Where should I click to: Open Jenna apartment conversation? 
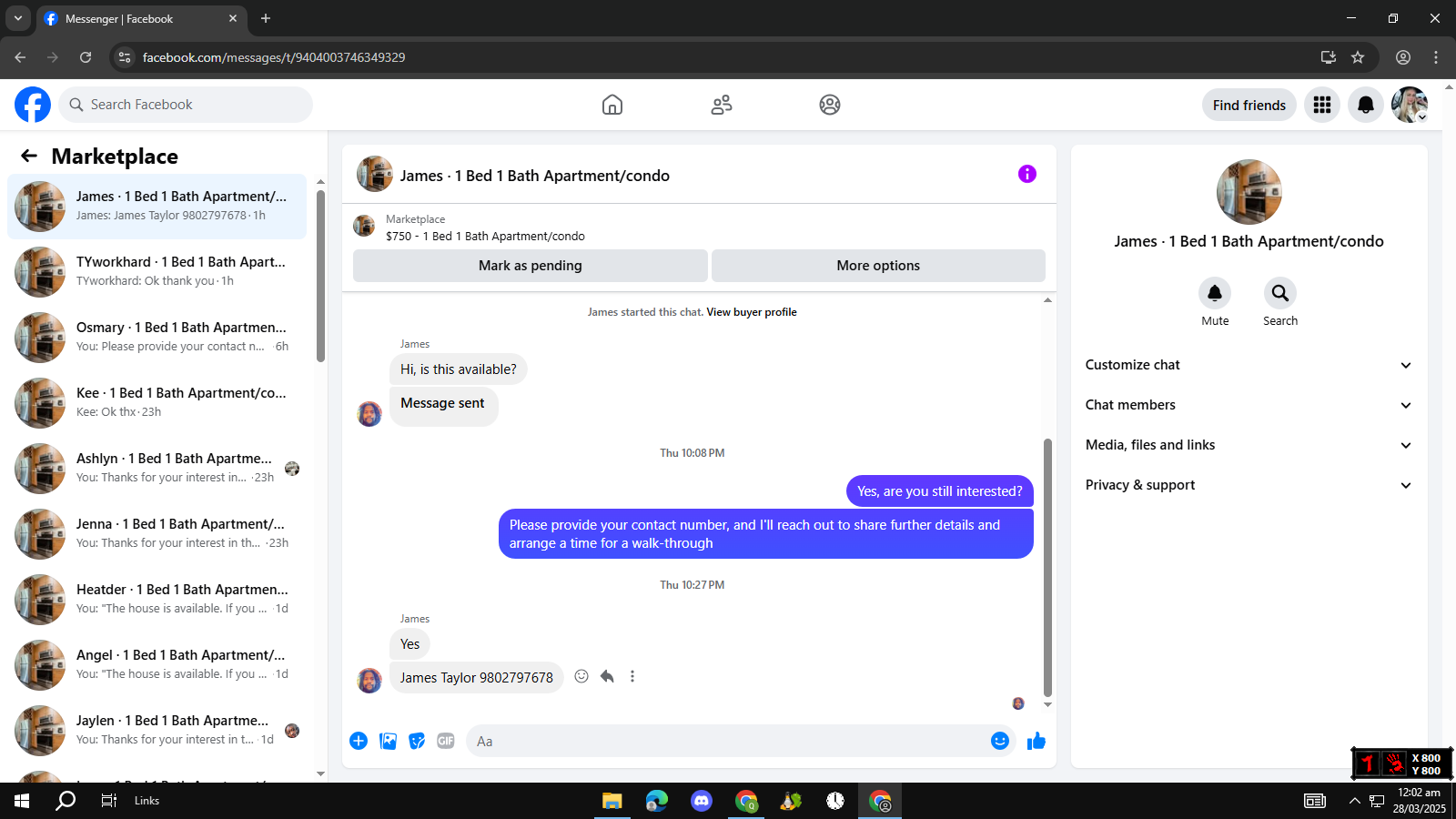point(157,534)
